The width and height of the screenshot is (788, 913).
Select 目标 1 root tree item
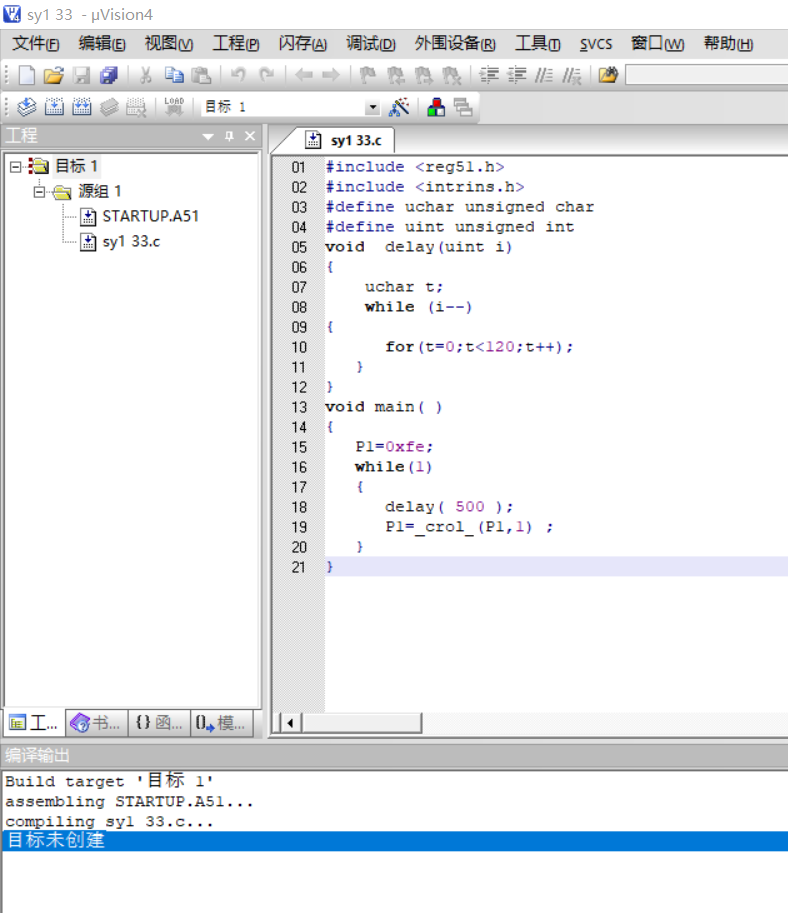(76, 167)
